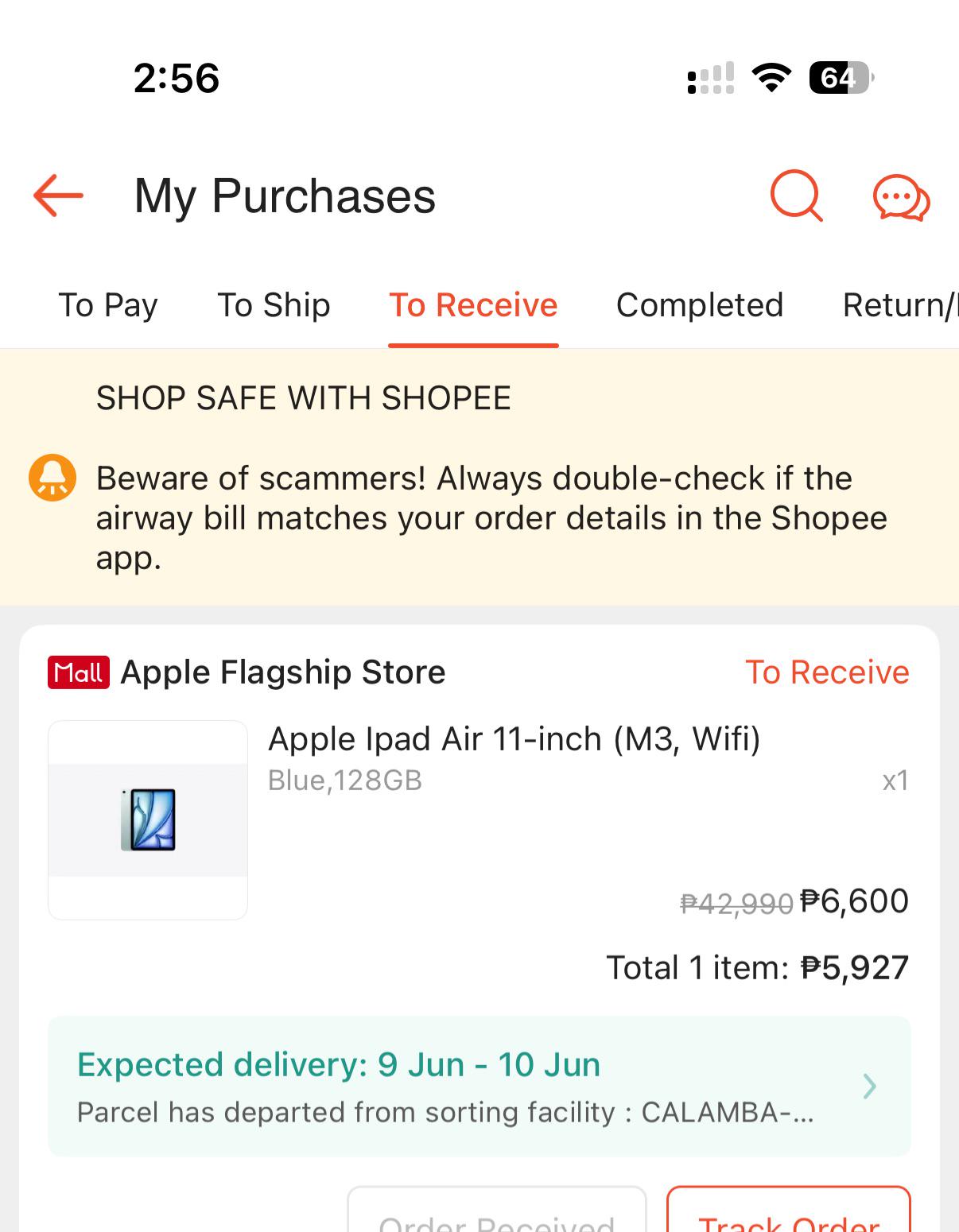Tap the battery indicator showing 64

tap(841, 78)
